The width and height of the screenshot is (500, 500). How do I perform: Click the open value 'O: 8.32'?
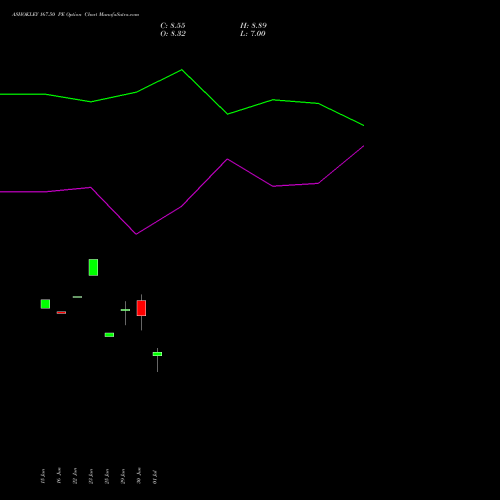173,34
